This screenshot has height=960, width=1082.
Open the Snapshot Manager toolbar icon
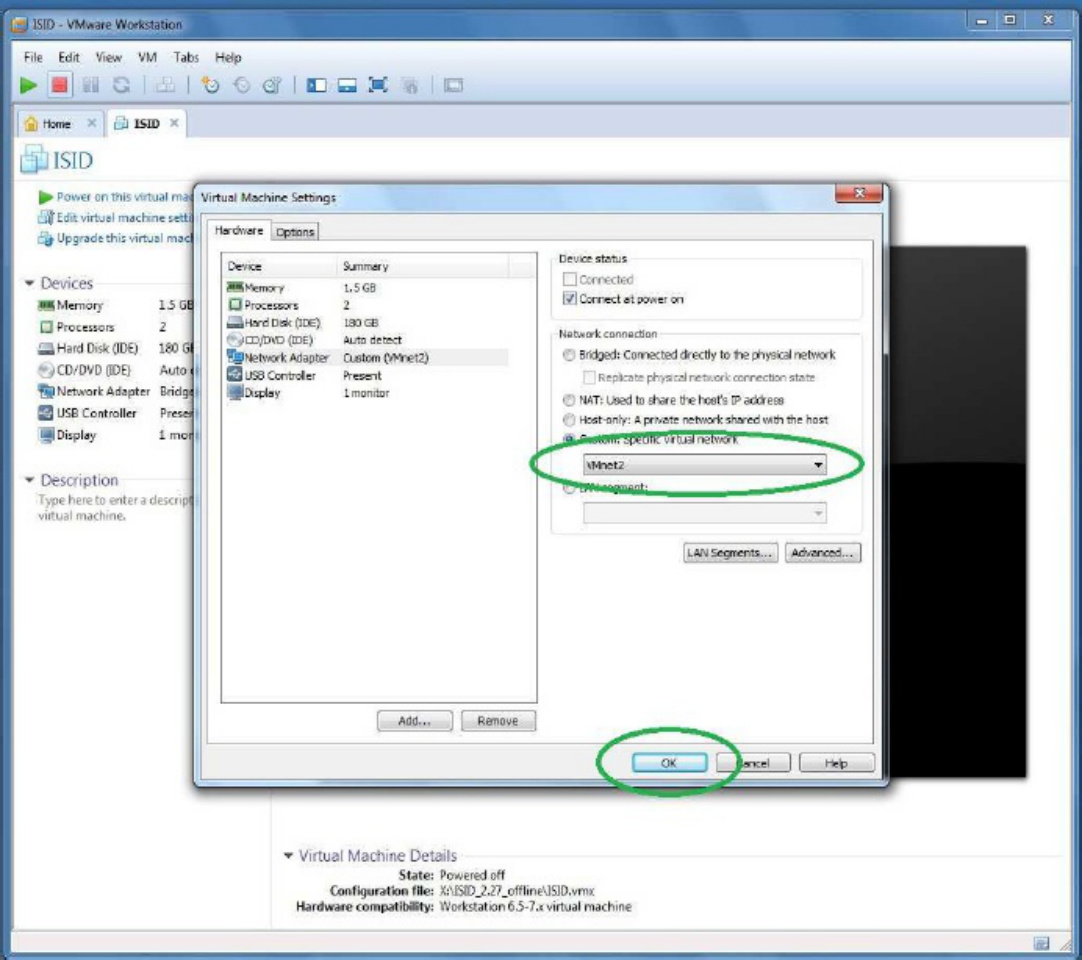point(272,86)
